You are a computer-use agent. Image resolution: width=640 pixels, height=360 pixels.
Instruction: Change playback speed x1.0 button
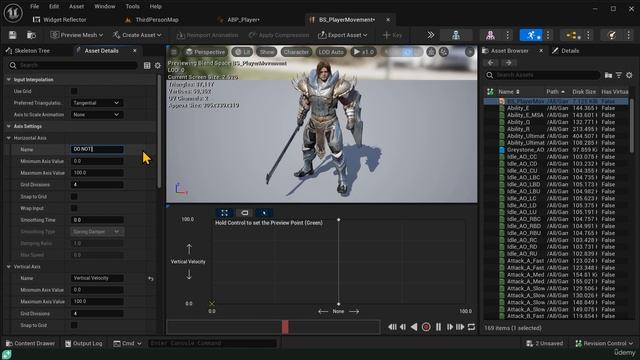coord(363,52)
